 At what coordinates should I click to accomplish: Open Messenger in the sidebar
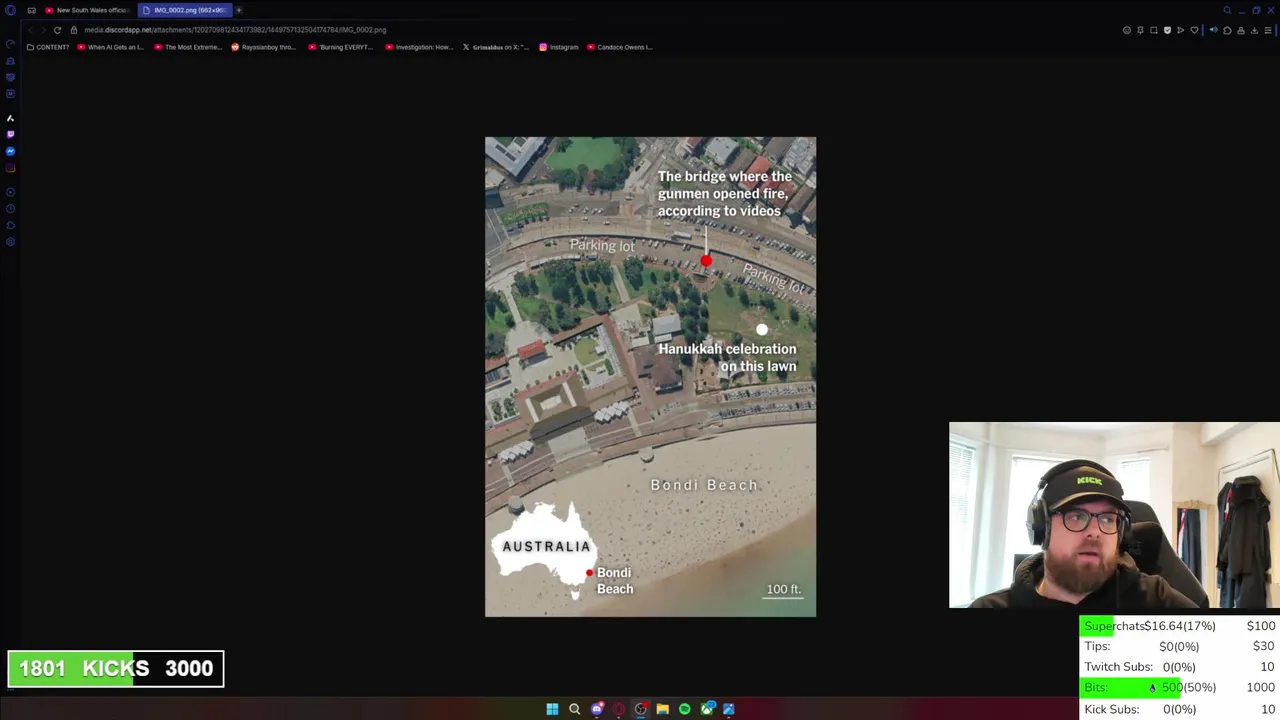tap(10, 151)
